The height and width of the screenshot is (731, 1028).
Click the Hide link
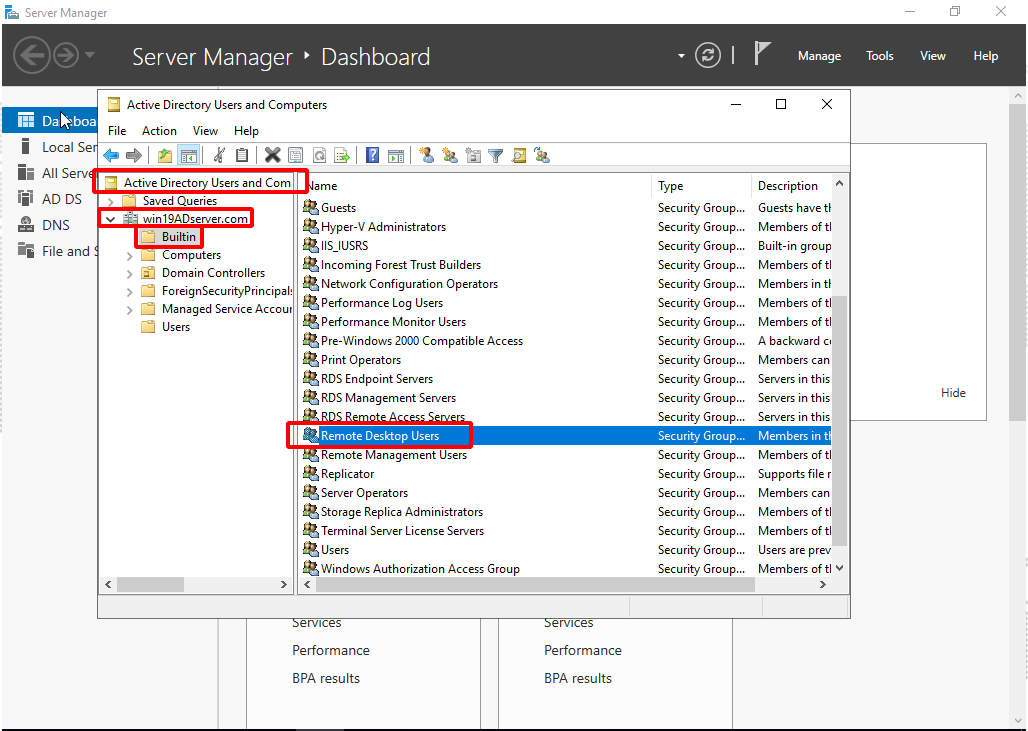click(953, 393)
